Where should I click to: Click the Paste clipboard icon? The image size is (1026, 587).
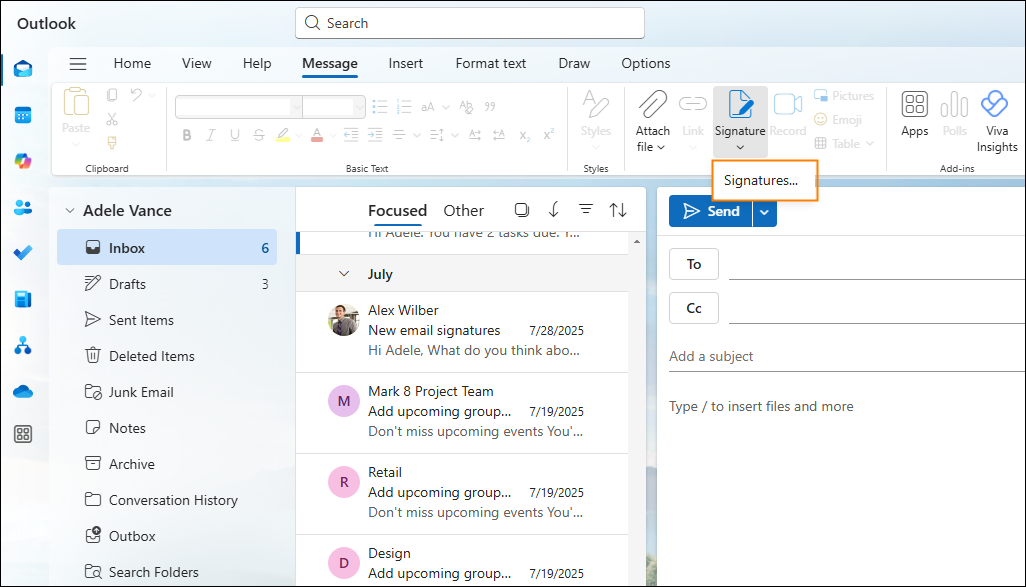click(x=76, y=102)
